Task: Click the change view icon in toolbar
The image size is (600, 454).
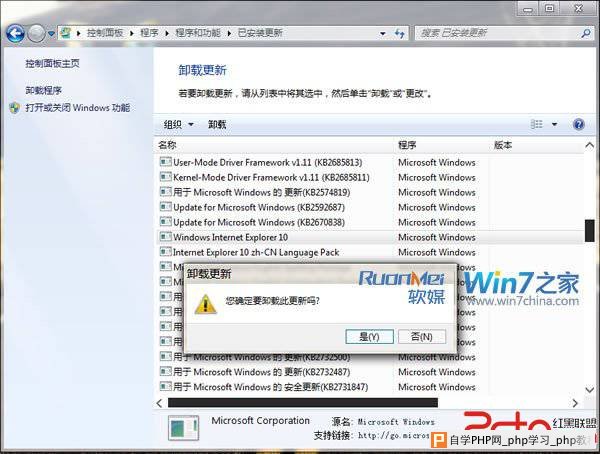Action: (536, 124)
